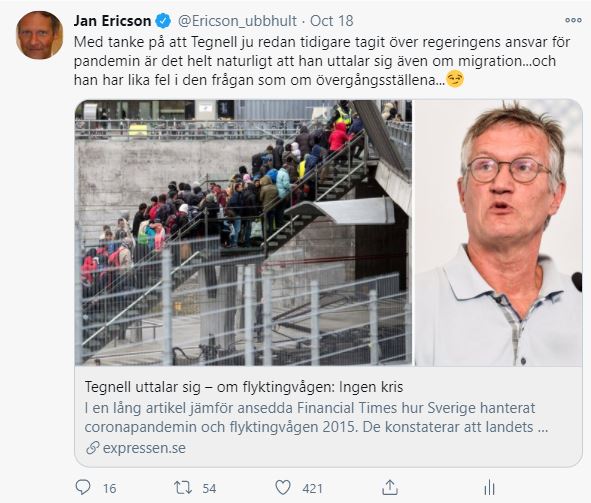Open the three-dot more options menu
Viewport: 591px width, 503px height.
(x=573, y=20)
